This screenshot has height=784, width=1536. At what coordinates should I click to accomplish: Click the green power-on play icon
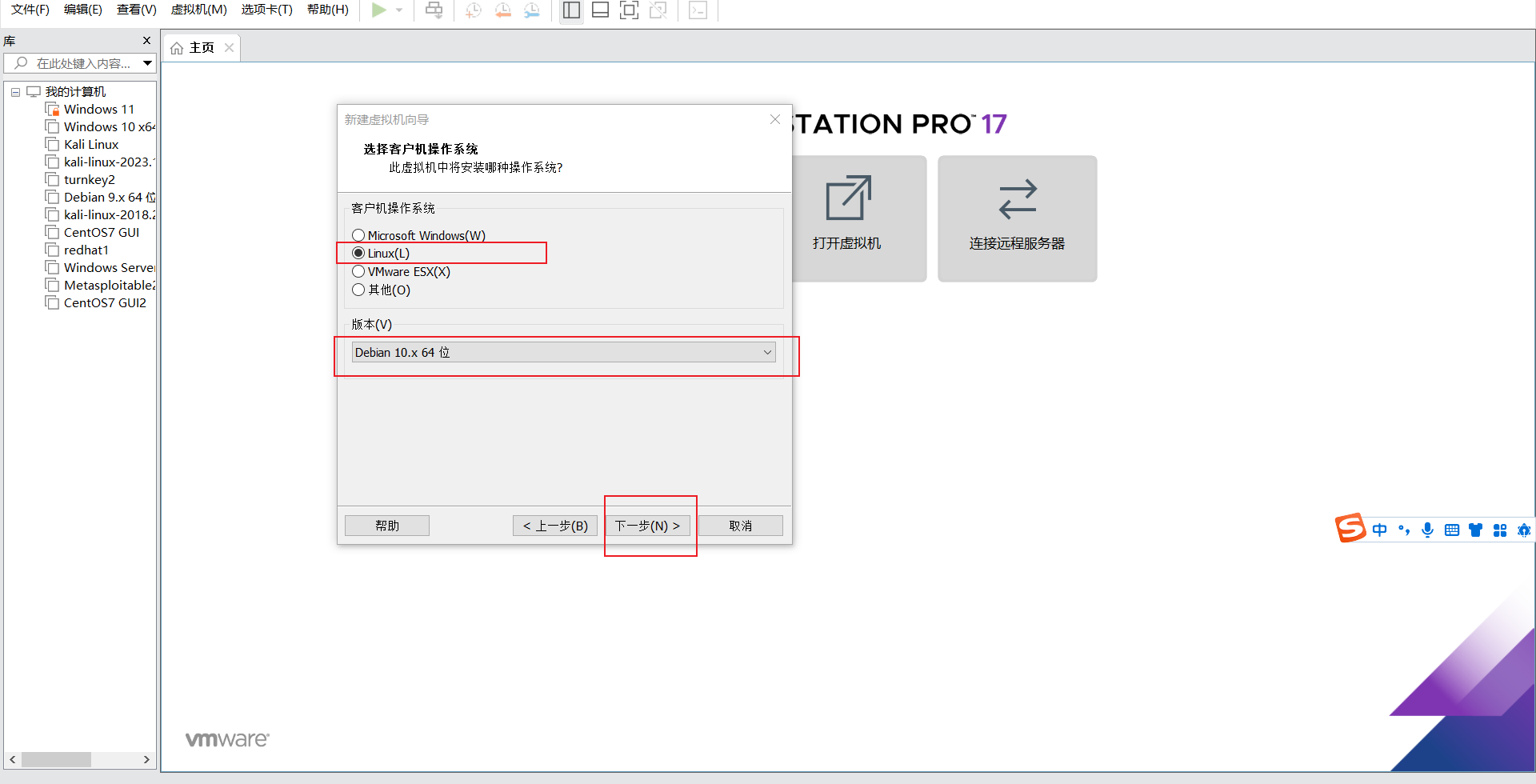tap(379, 10)
